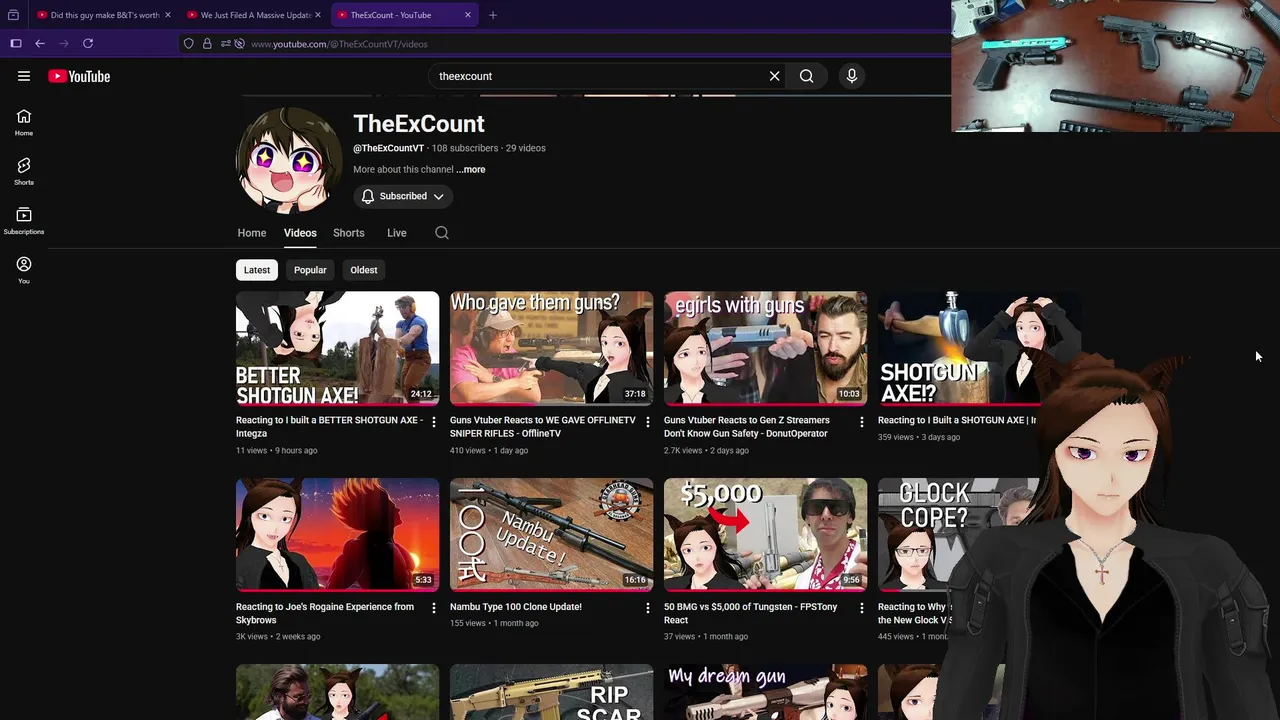Open the channel Live tab
This screenshot has width=1280, height=720.
click(397, 233)
